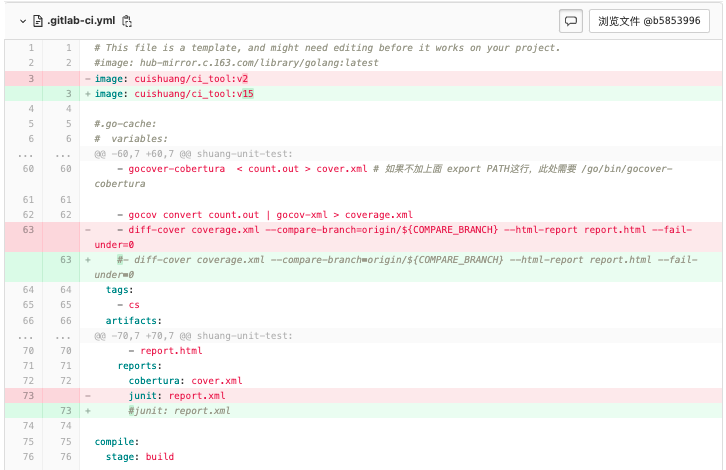Expand hidden lines above line 70 hunk
The width and height of the screenshot is (726, 470).
tap(30, 336)
